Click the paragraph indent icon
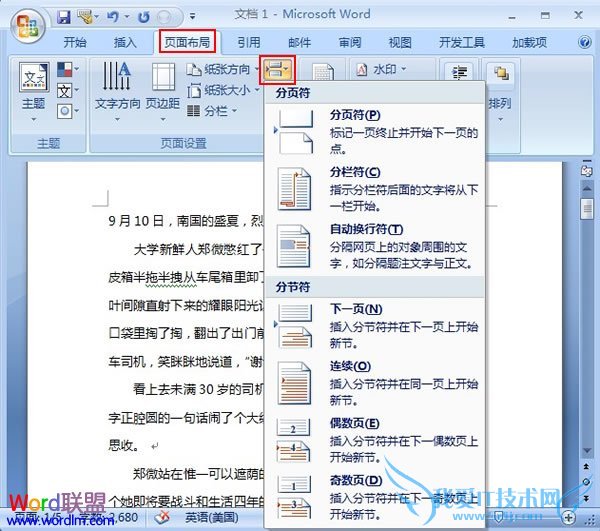Viewport: 600px width, 531px height. [x=460, y=72]
